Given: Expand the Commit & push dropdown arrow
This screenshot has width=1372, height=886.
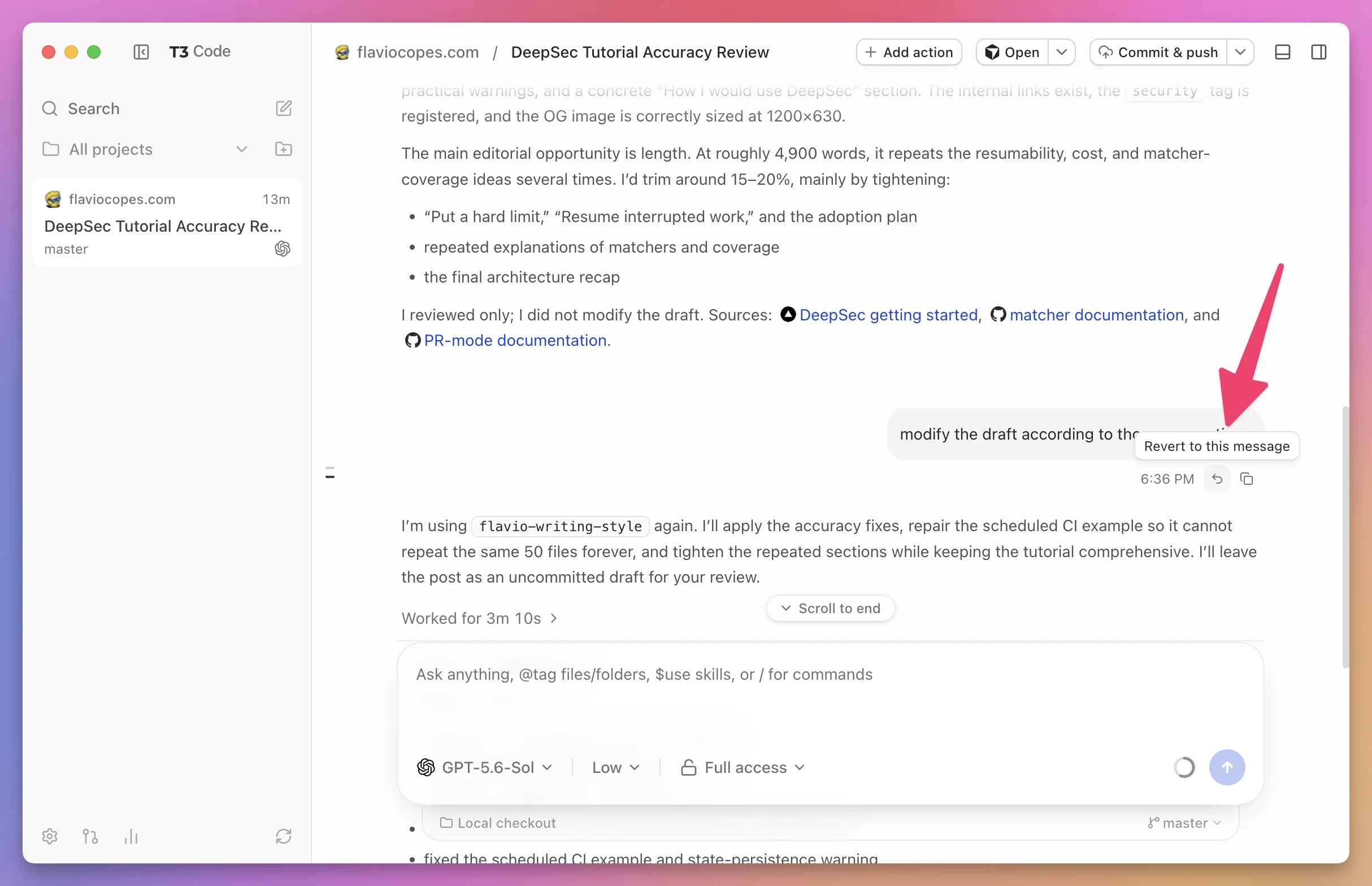Looking at the screenshot, I should pos(1240,52).
